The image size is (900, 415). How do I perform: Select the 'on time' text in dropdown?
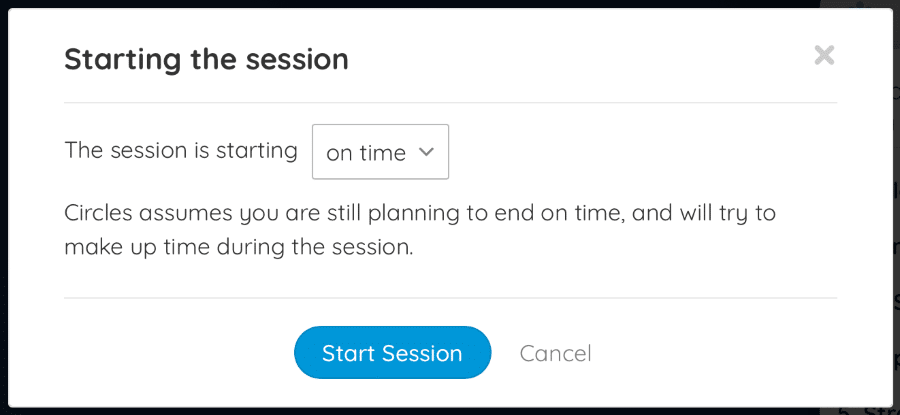(366, 153)
